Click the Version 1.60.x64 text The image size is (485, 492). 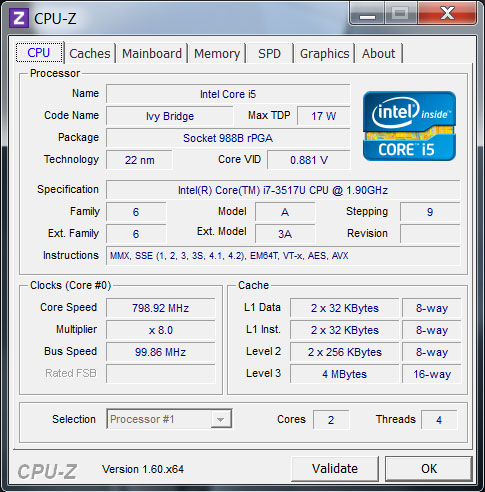click(x=143, y=469)
